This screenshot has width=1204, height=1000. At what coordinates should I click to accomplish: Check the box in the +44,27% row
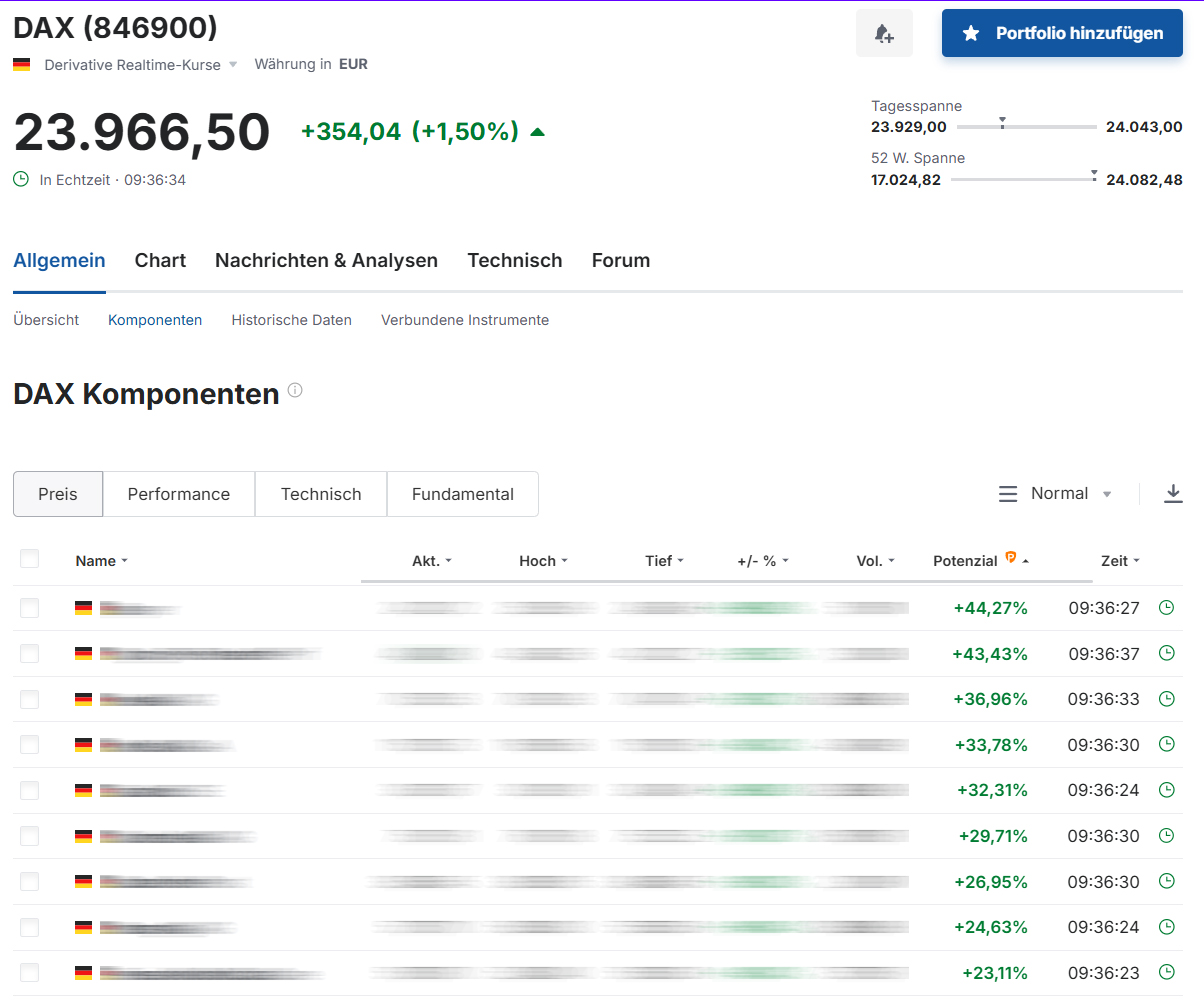pyautogui.click(x=29, y=608)
